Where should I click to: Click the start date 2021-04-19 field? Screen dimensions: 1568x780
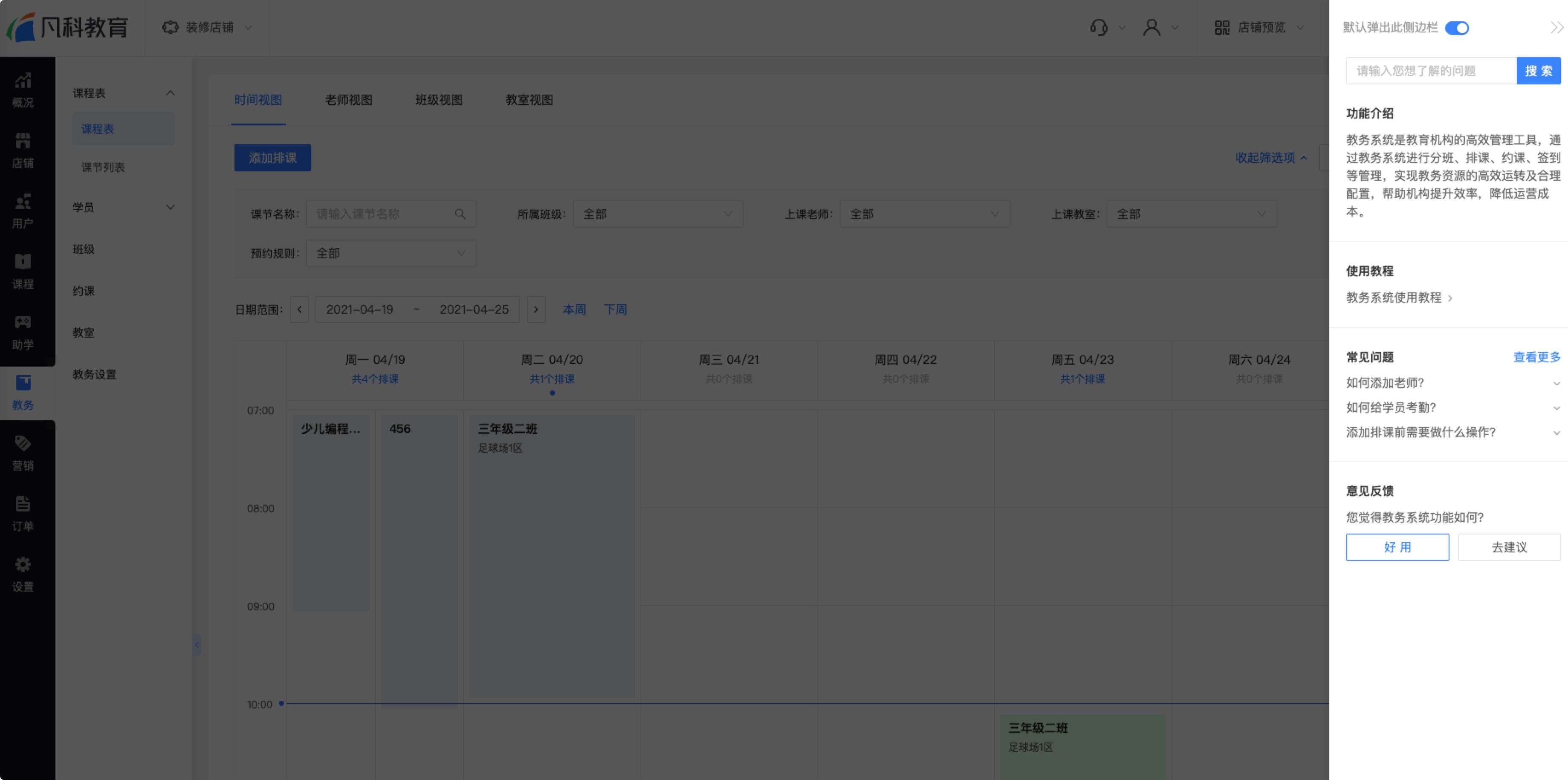[x=360, y=309]
